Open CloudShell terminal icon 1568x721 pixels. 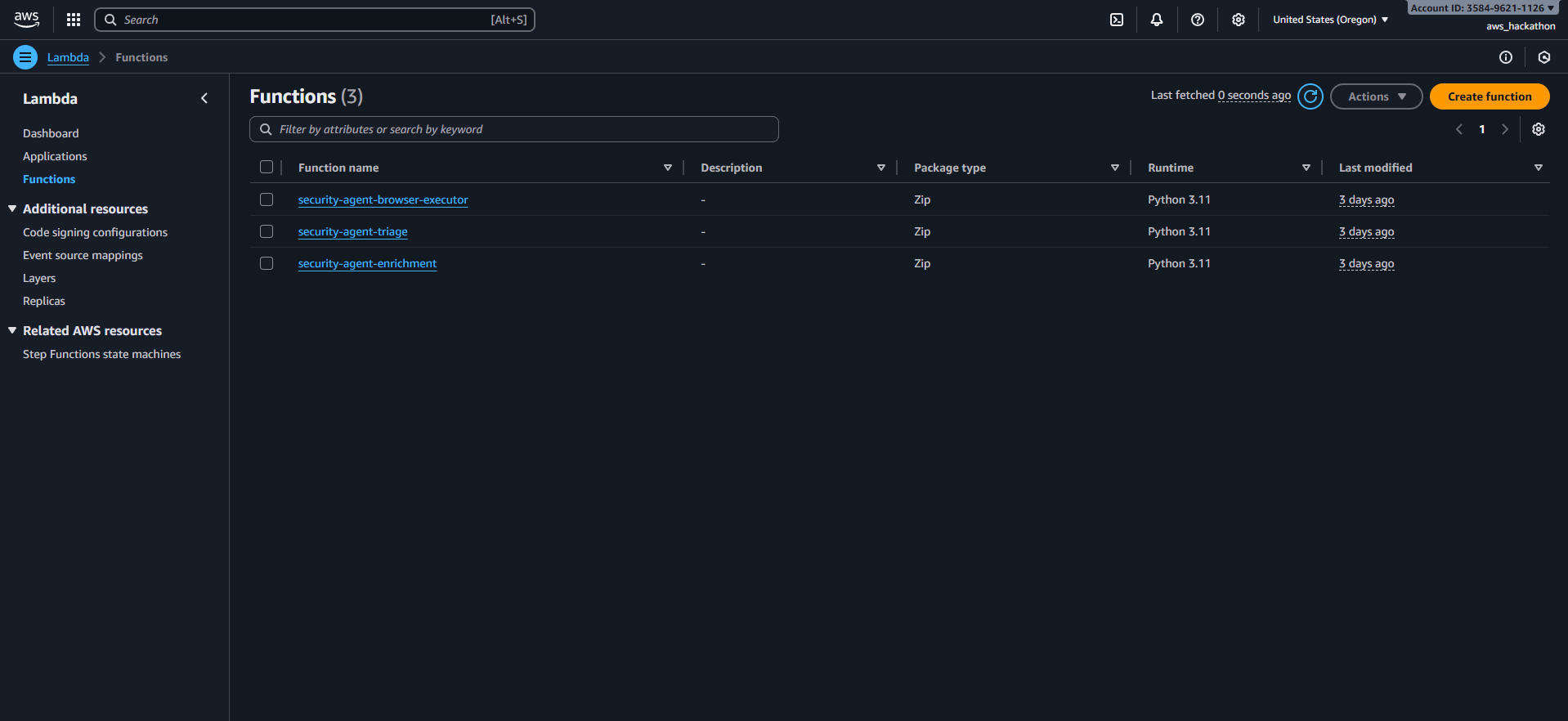(x=1117, y=20)
